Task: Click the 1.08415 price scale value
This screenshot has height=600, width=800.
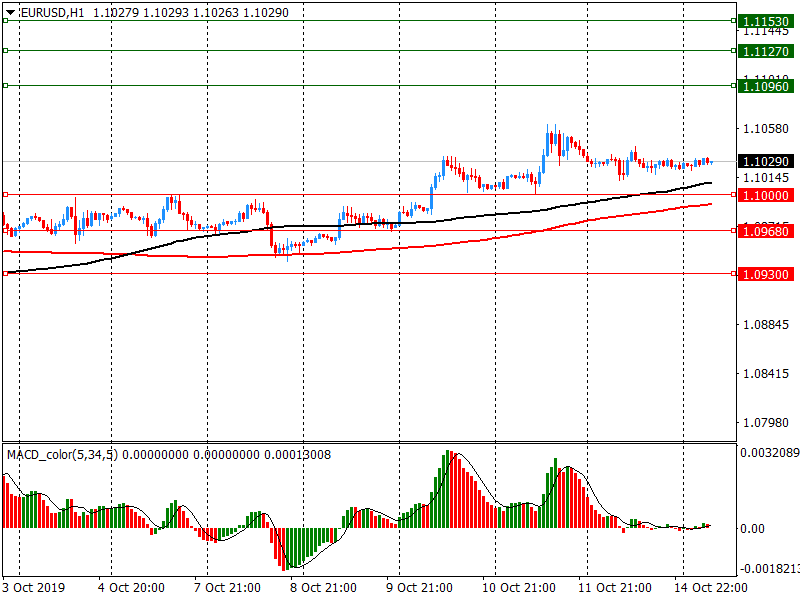Action: pos(766,373)
